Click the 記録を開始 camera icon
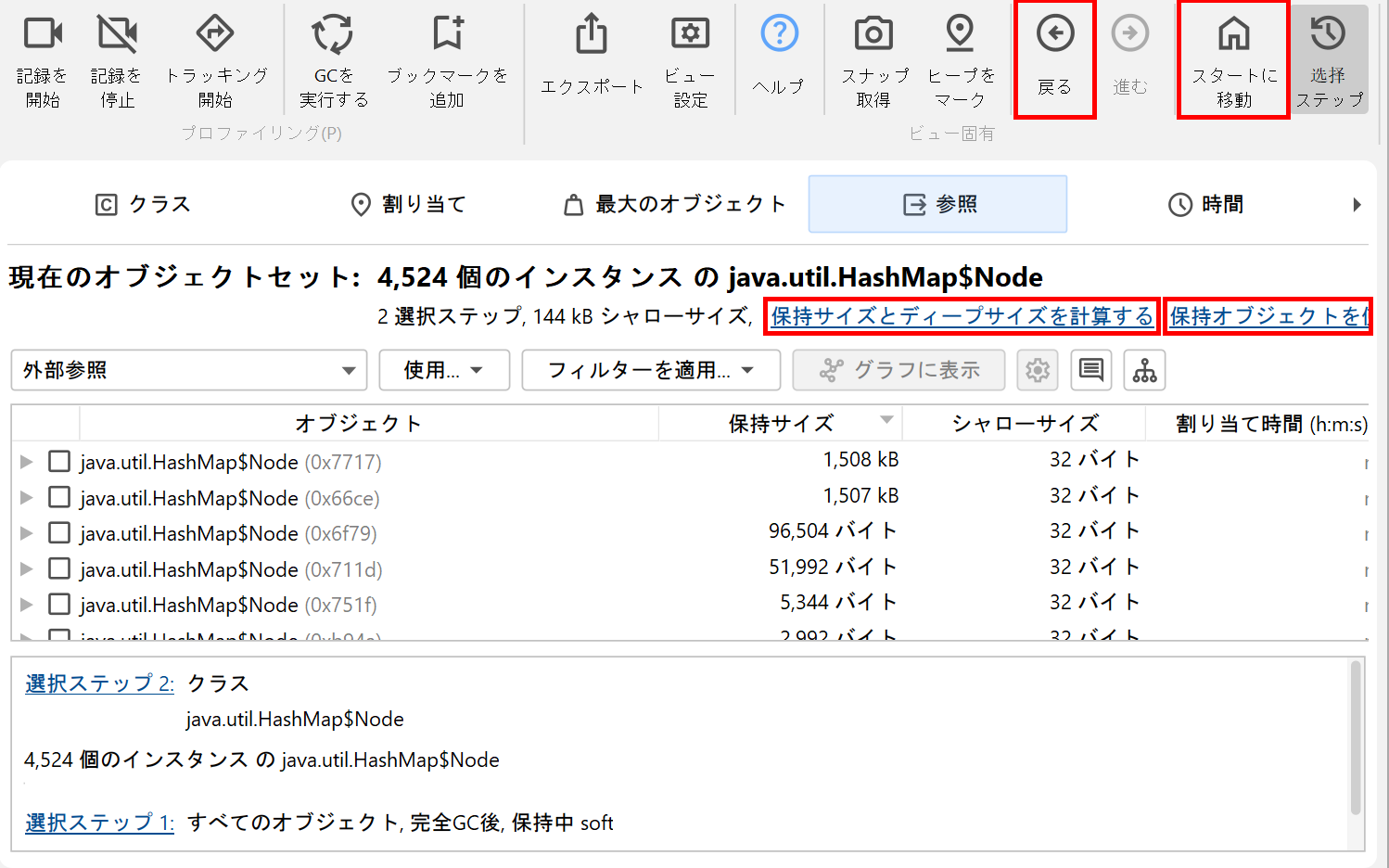The image size is (1389, 868). pyautogui.click(x=43, y=35)
